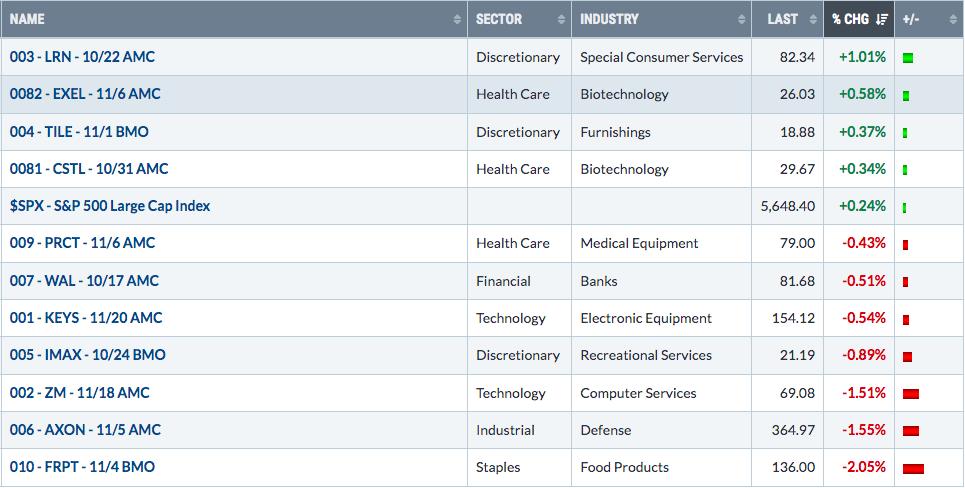Open the 003 - LRN - 10/22 AMC link
The width and height of the screenshot is (965, 488).
pos(82,57)
